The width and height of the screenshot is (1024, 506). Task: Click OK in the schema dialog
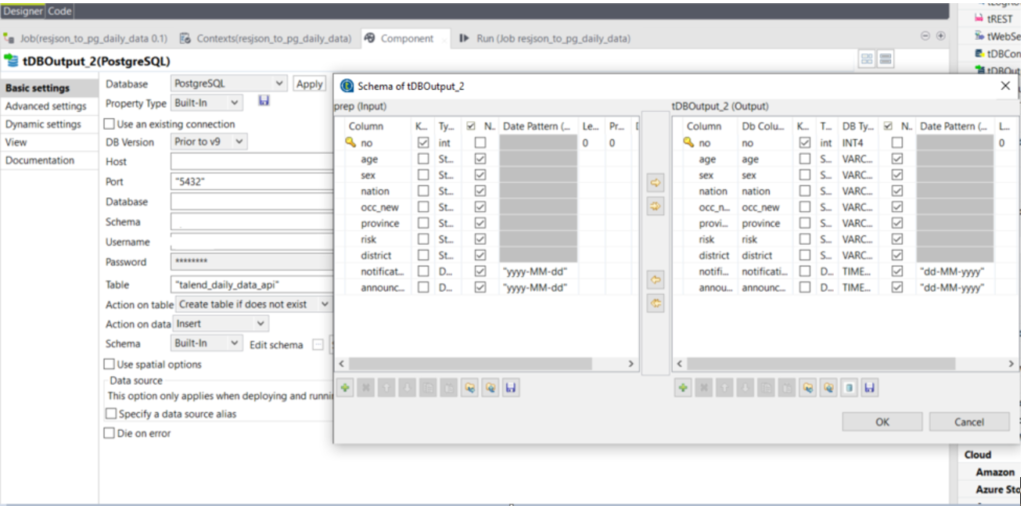[882, 422]
